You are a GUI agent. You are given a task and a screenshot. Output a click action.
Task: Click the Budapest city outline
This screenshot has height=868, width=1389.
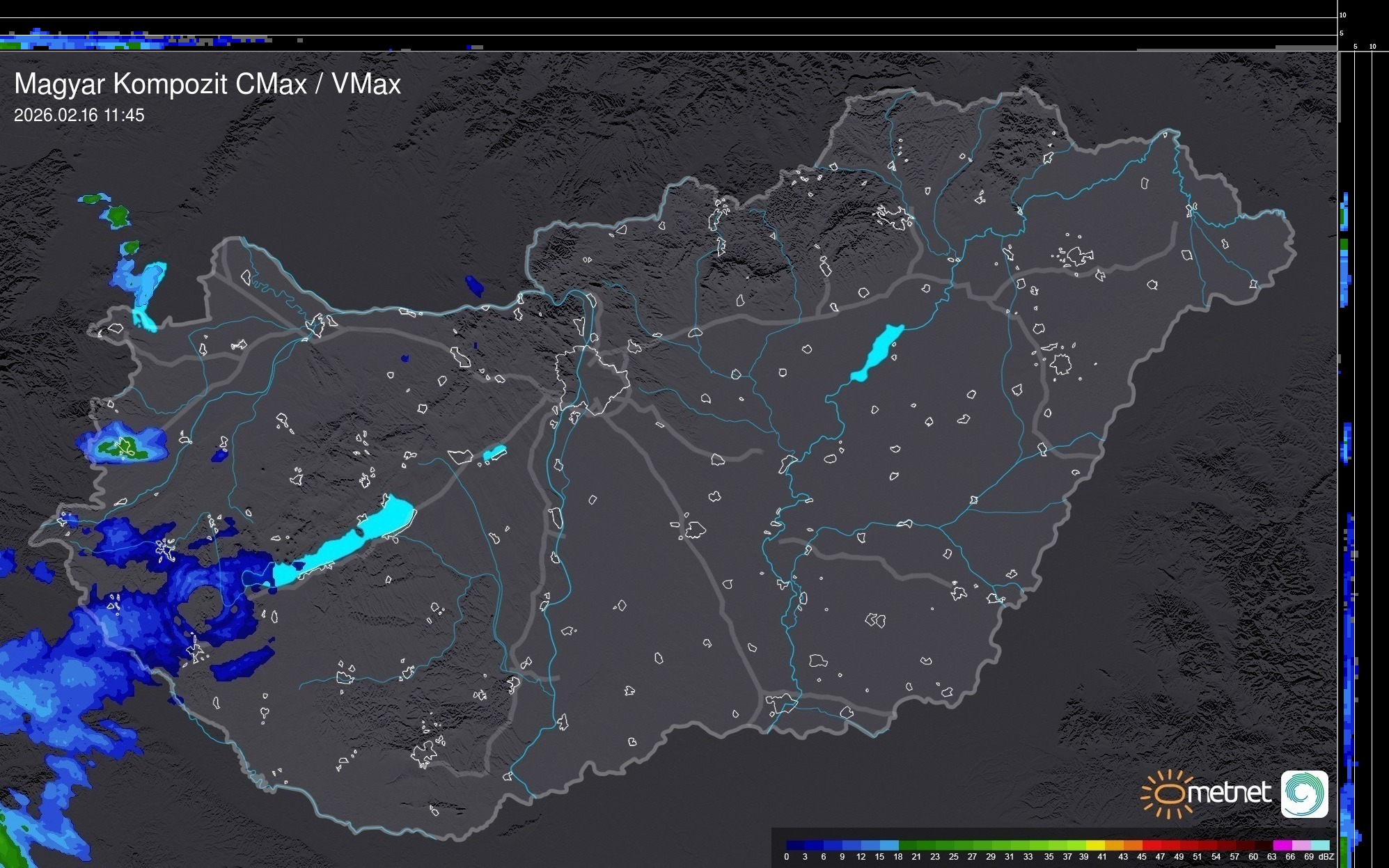pos(593,379)
